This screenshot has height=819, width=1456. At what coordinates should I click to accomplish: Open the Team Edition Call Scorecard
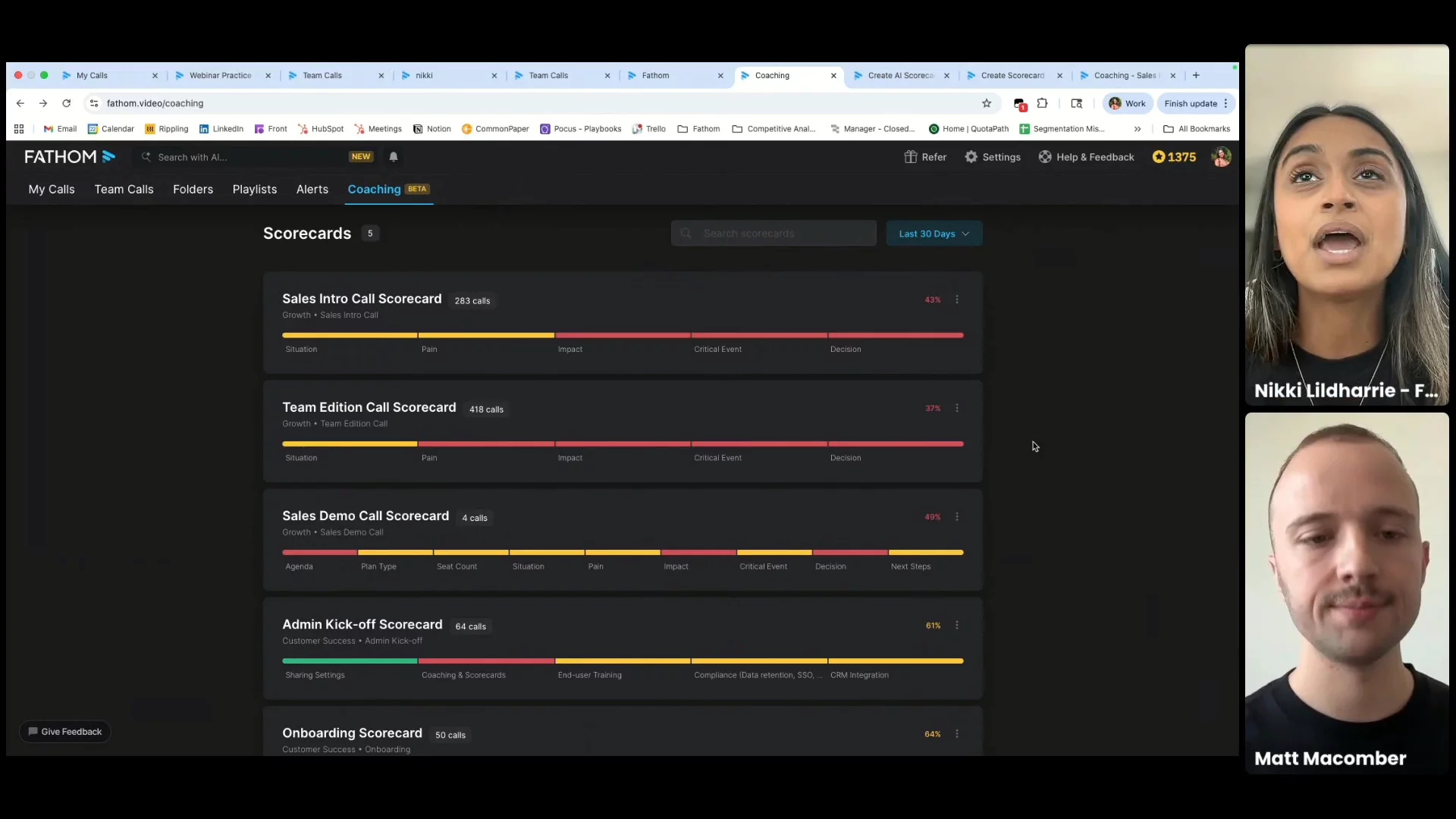[x=369, y=408]
